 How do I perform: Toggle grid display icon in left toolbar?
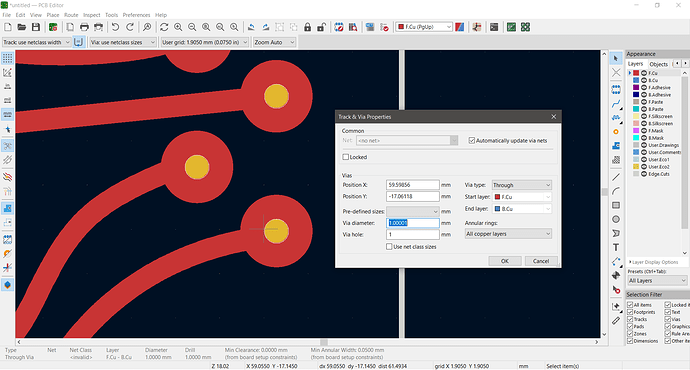pos(7,58)
